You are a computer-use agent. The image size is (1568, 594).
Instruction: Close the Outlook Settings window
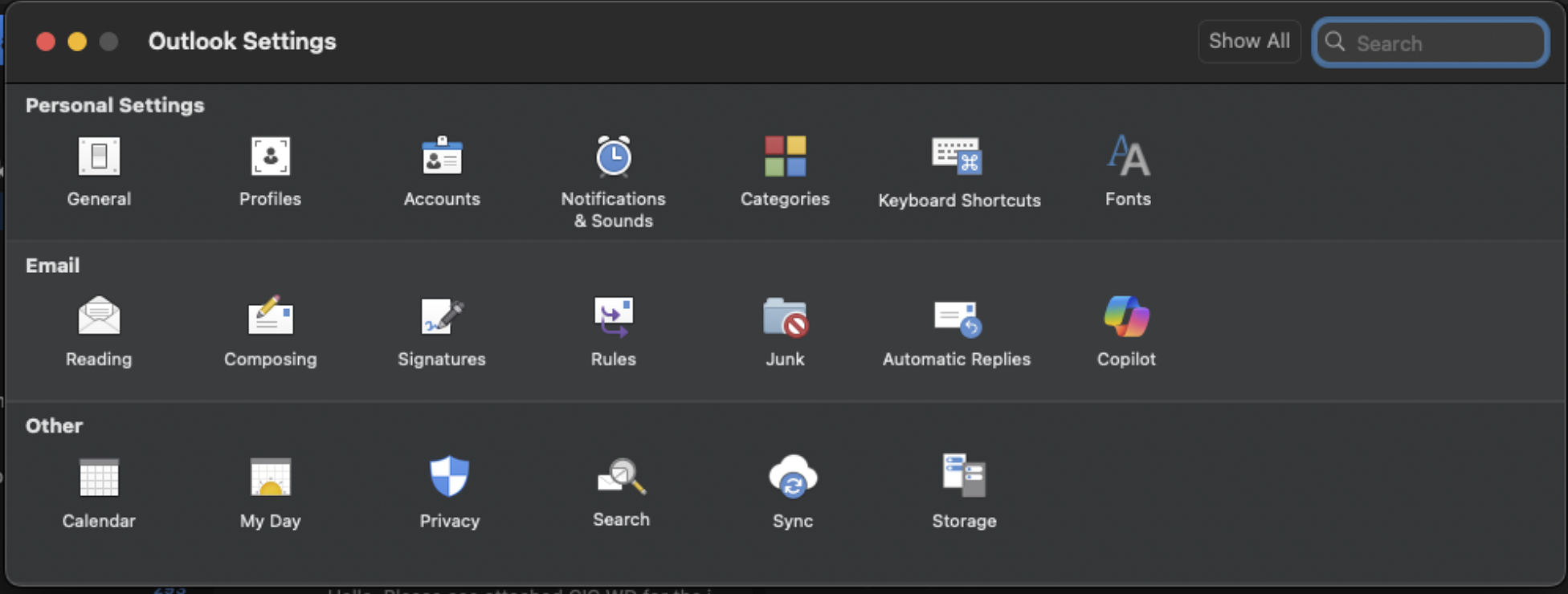pos(46,42)
